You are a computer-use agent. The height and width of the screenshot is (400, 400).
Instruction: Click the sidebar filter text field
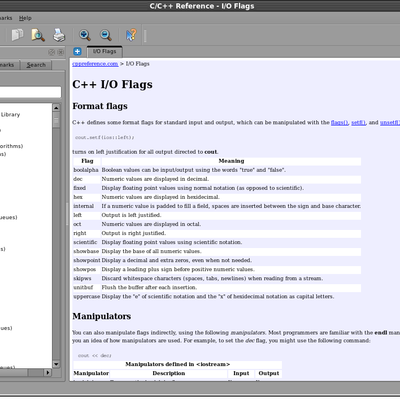pos(30,92)
